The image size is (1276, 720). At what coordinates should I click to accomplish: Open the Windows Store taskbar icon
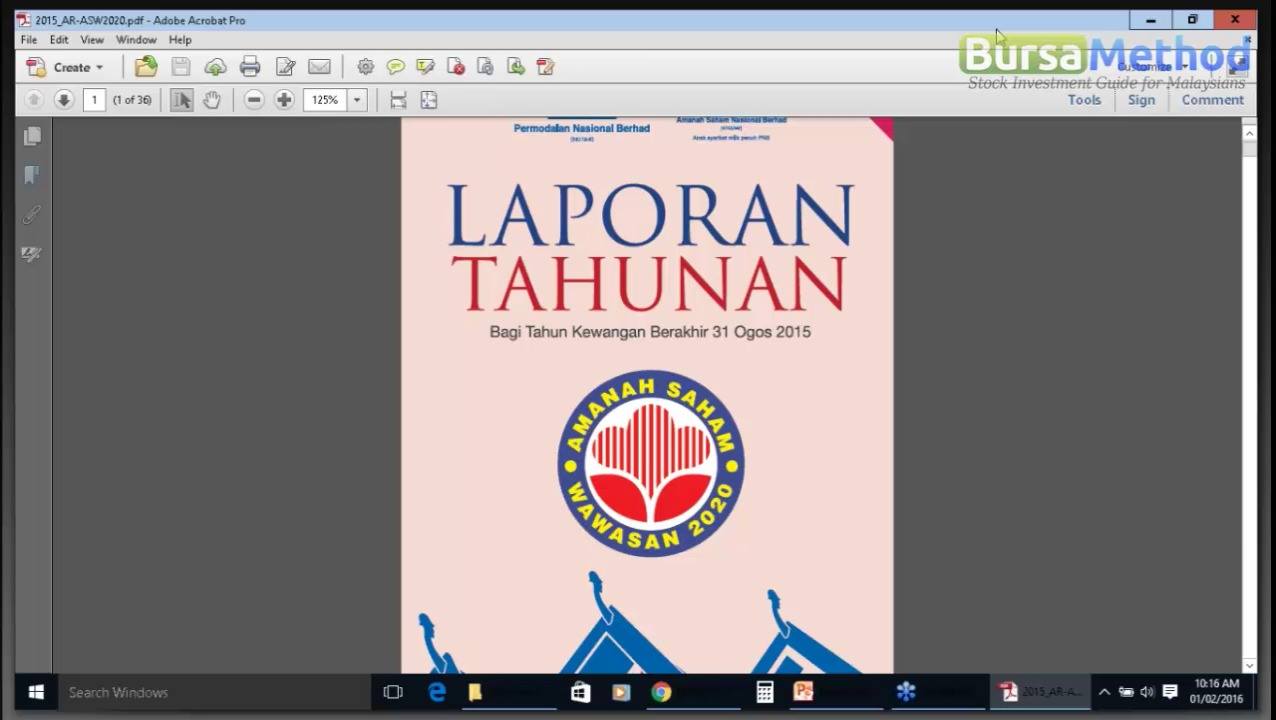point(580,692)
